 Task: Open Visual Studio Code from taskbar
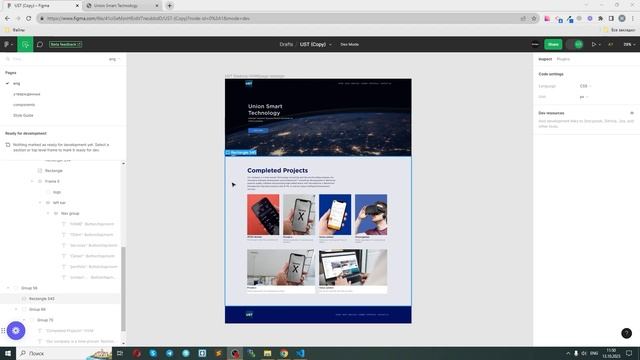point(300,353)
